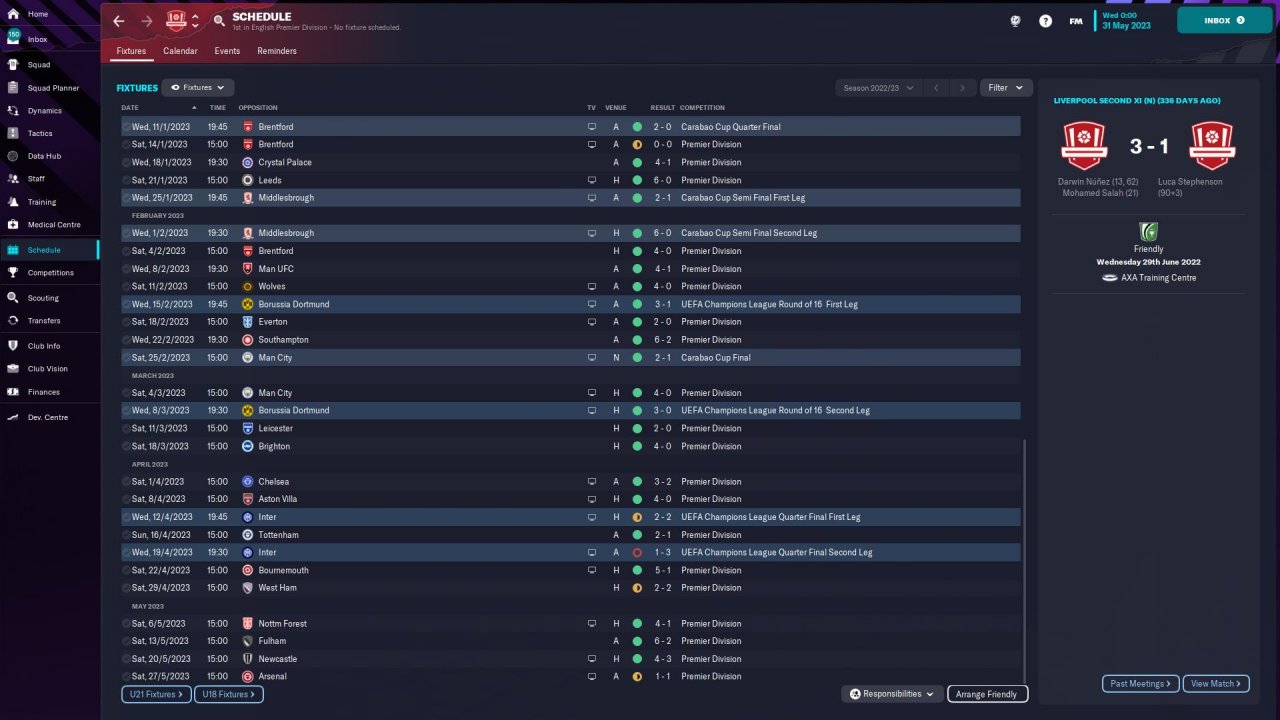Open the Season 2022/23 dropdown
This screenshot has width=1280, height=720.
coord(879,88)
